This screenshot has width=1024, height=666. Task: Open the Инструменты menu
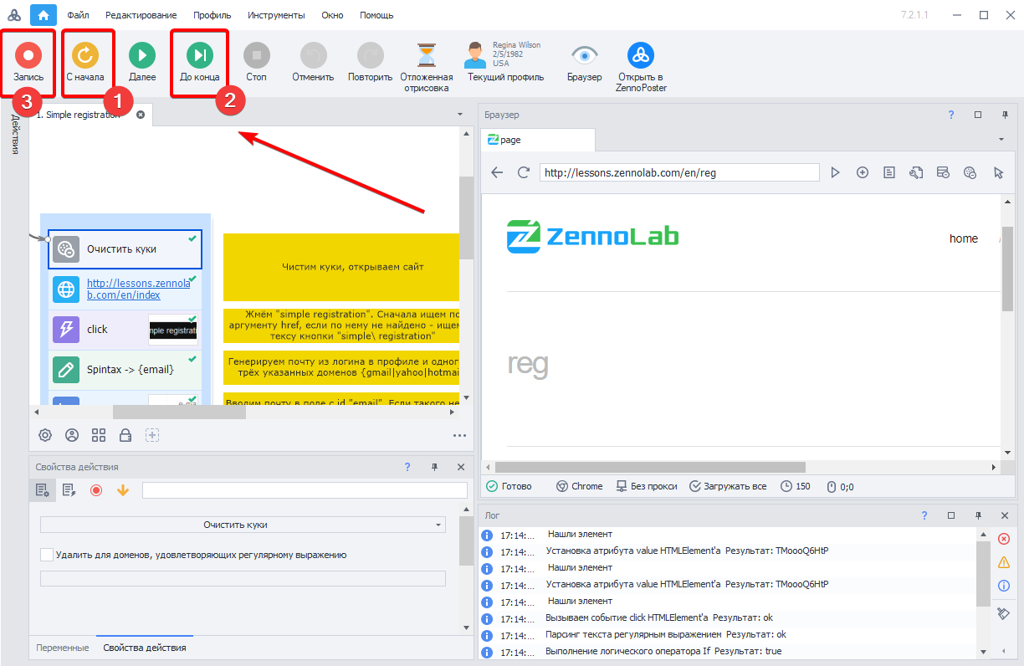pos(276,15)
